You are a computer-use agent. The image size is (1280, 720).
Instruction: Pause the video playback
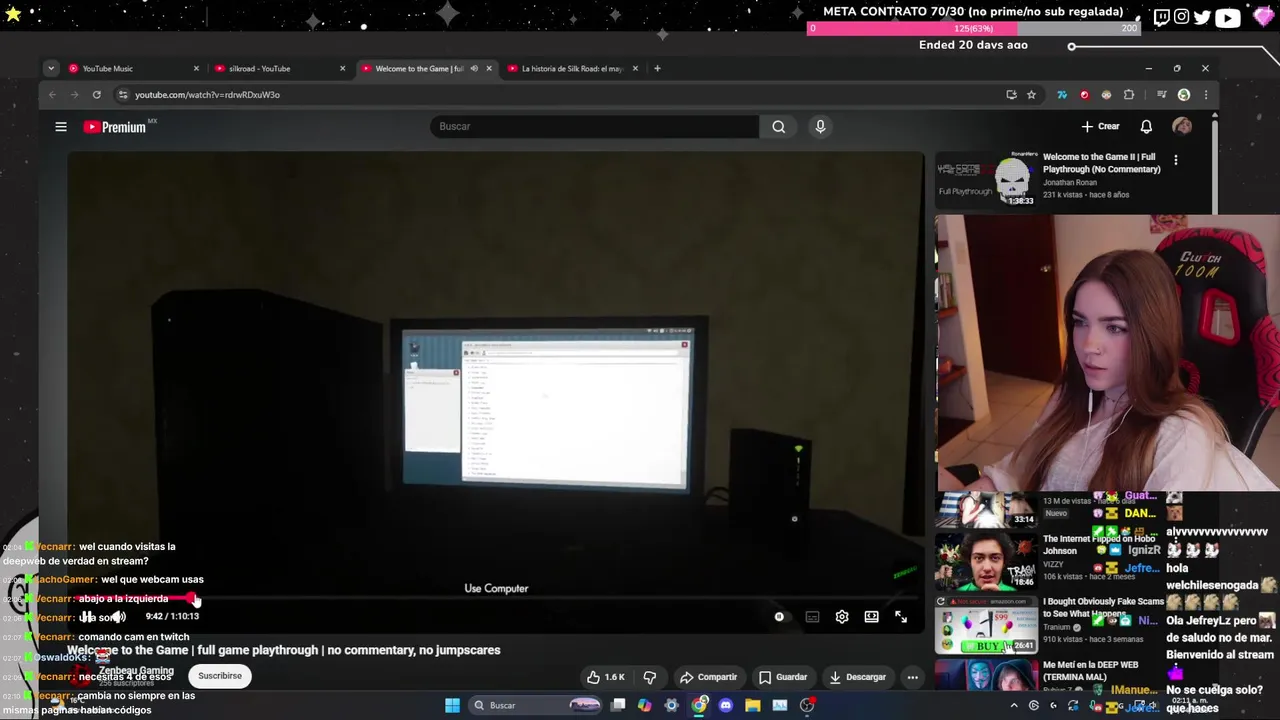87,617
